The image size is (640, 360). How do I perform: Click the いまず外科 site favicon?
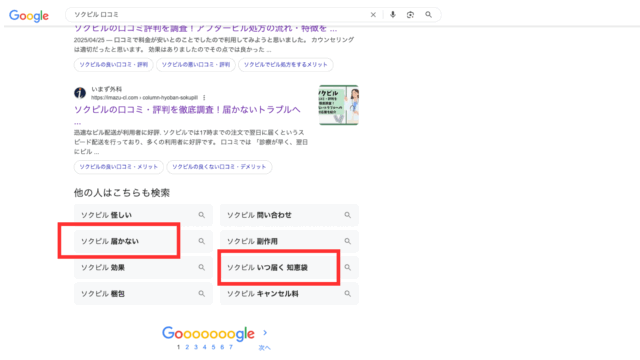point(80,93)
